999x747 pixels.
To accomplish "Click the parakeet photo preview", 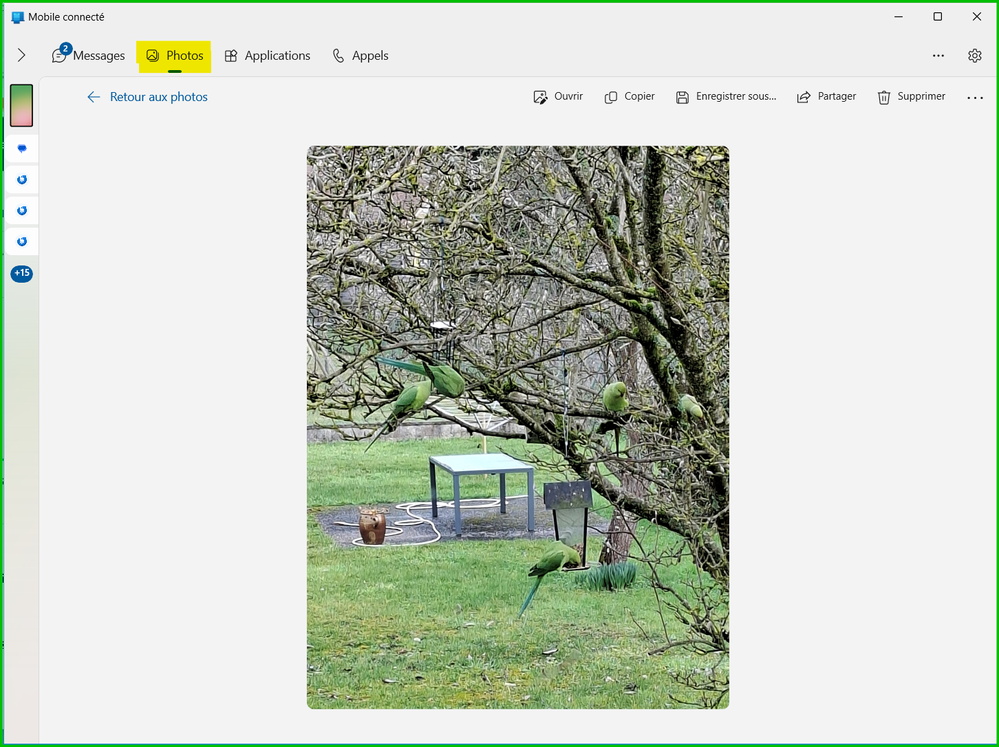I will point(518,427).
